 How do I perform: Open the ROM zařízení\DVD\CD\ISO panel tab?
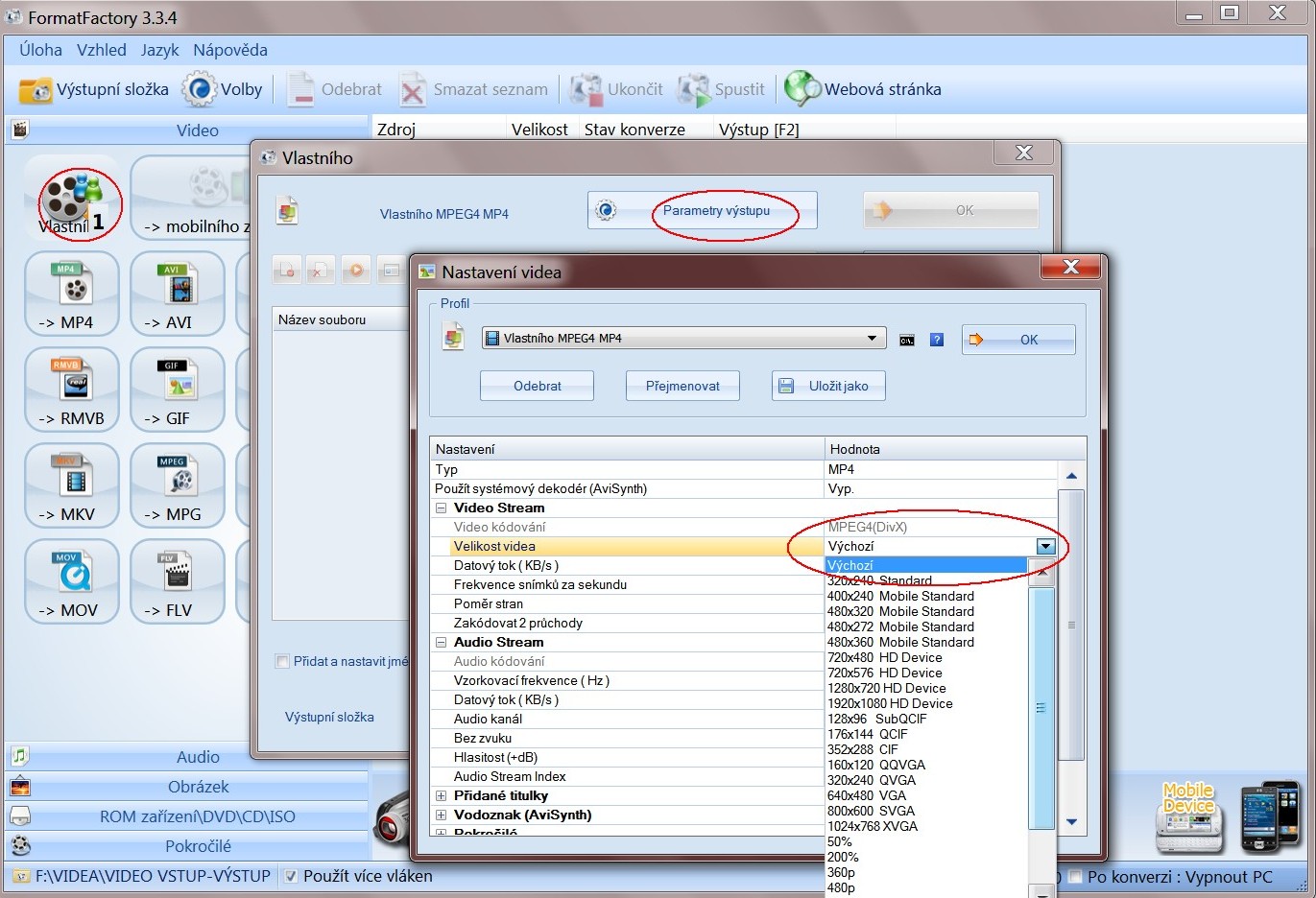point(188,816)
